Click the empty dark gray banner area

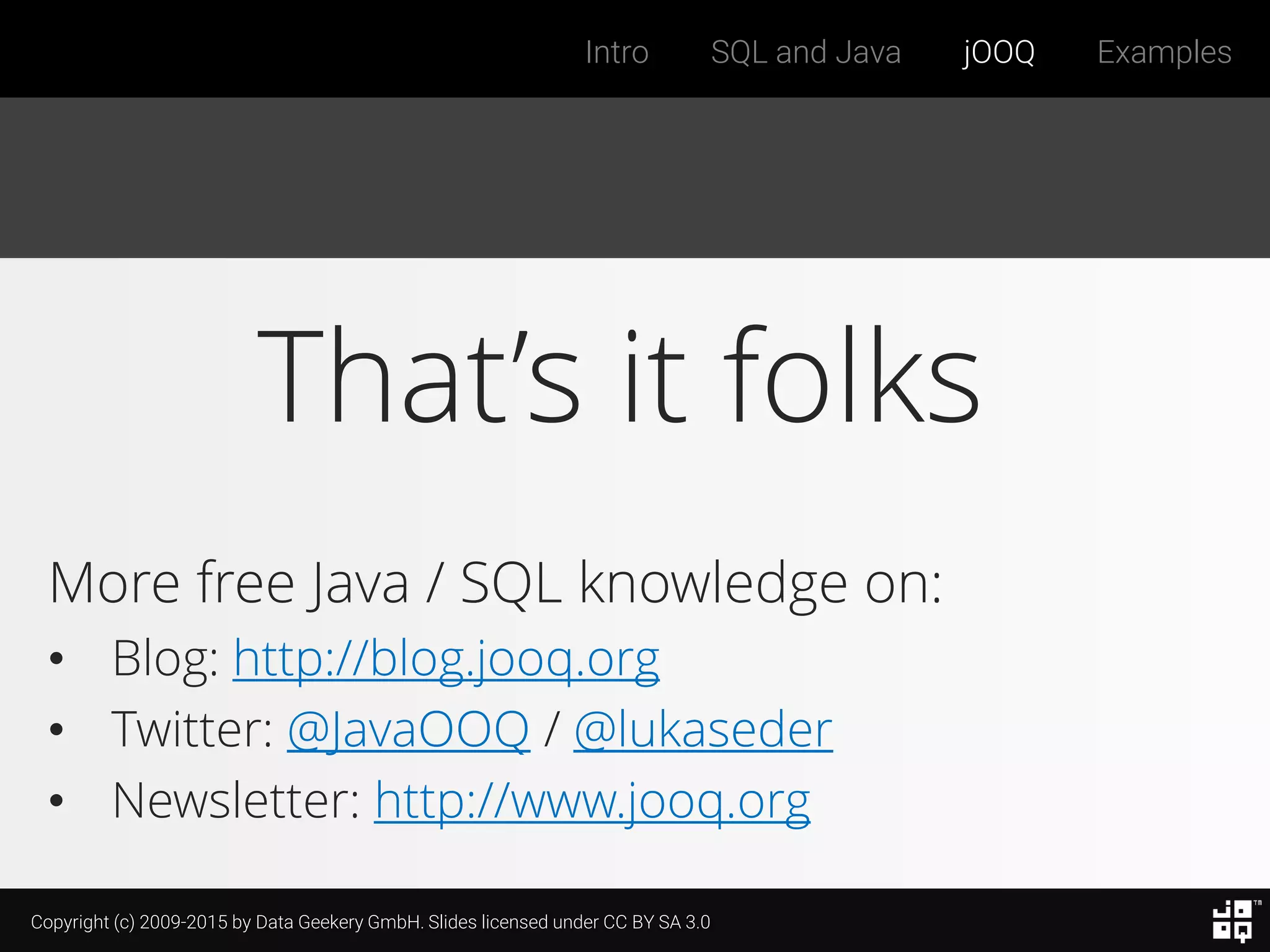coord(635,178)
